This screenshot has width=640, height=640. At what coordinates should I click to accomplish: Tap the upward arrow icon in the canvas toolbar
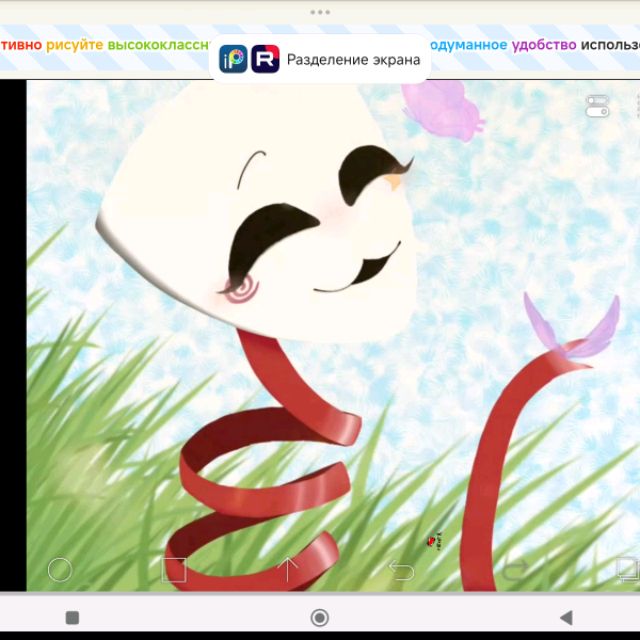288,569
